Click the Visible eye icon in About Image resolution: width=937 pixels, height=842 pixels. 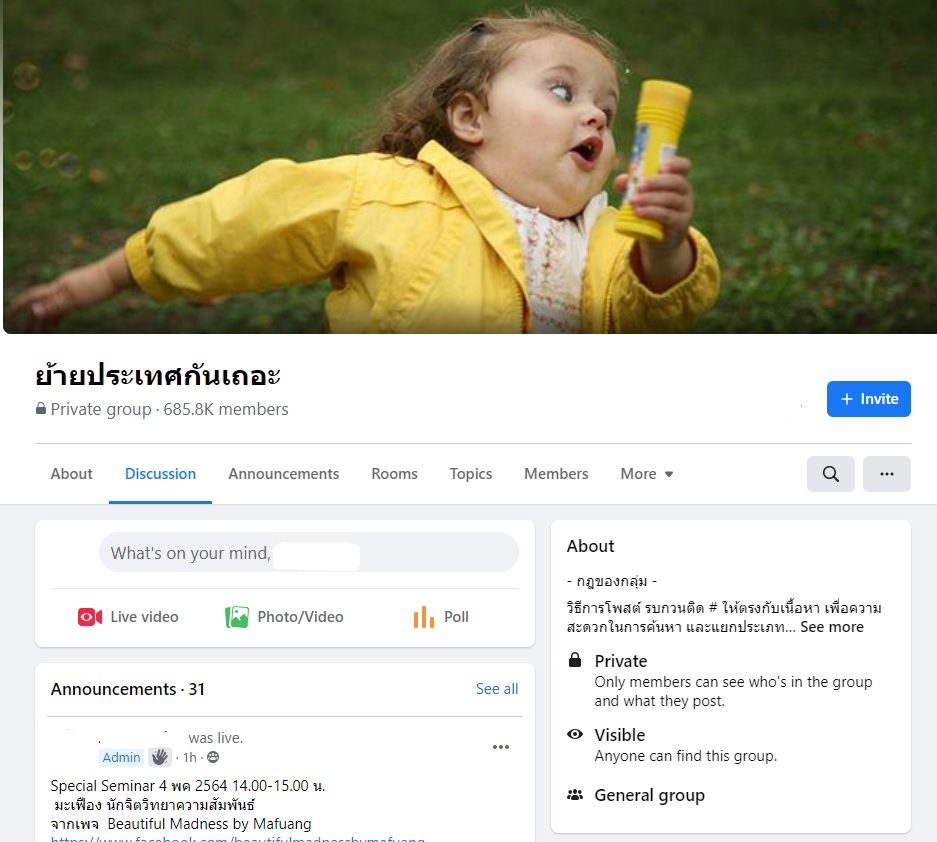pos(575,734)
